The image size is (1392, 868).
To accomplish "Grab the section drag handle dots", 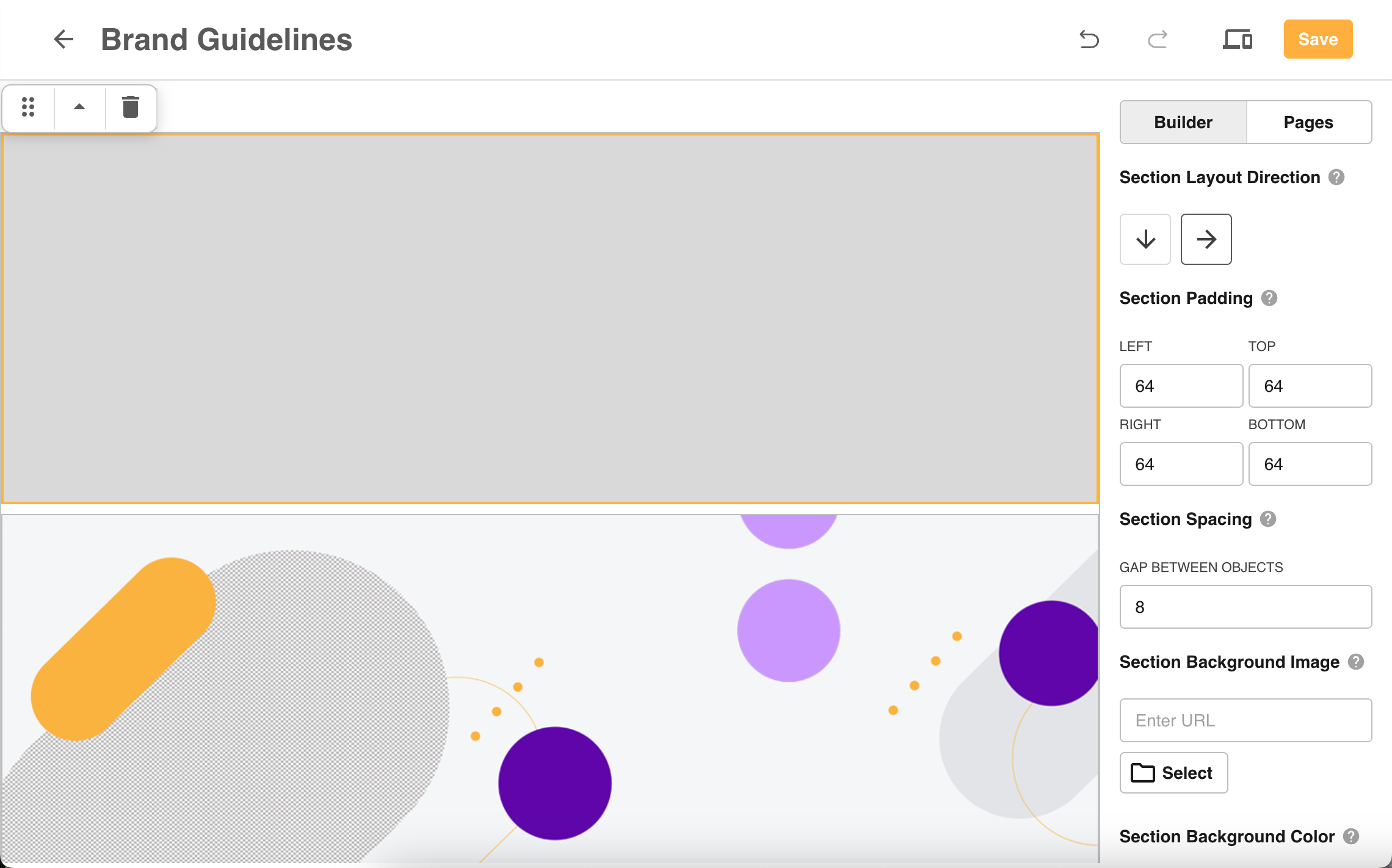I will pyautogui.click(x=28, y=107).
